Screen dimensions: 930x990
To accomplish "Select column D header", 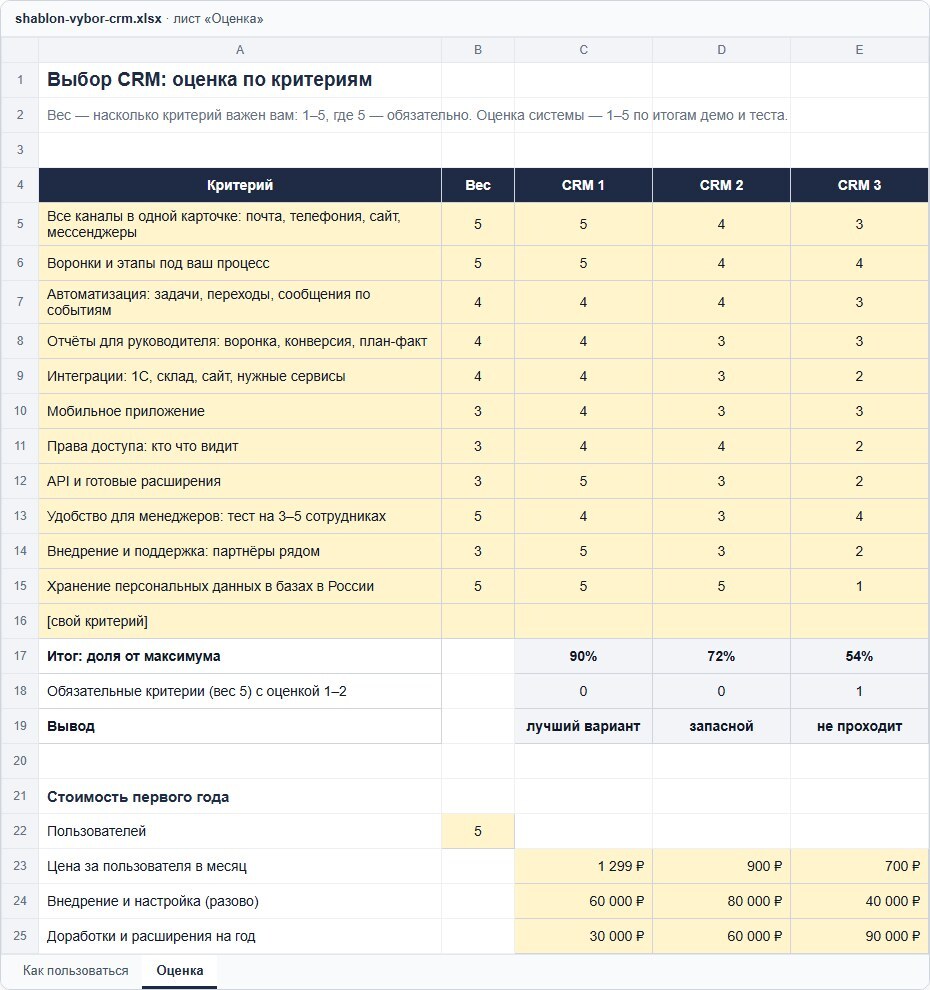I will coord(721,50).
